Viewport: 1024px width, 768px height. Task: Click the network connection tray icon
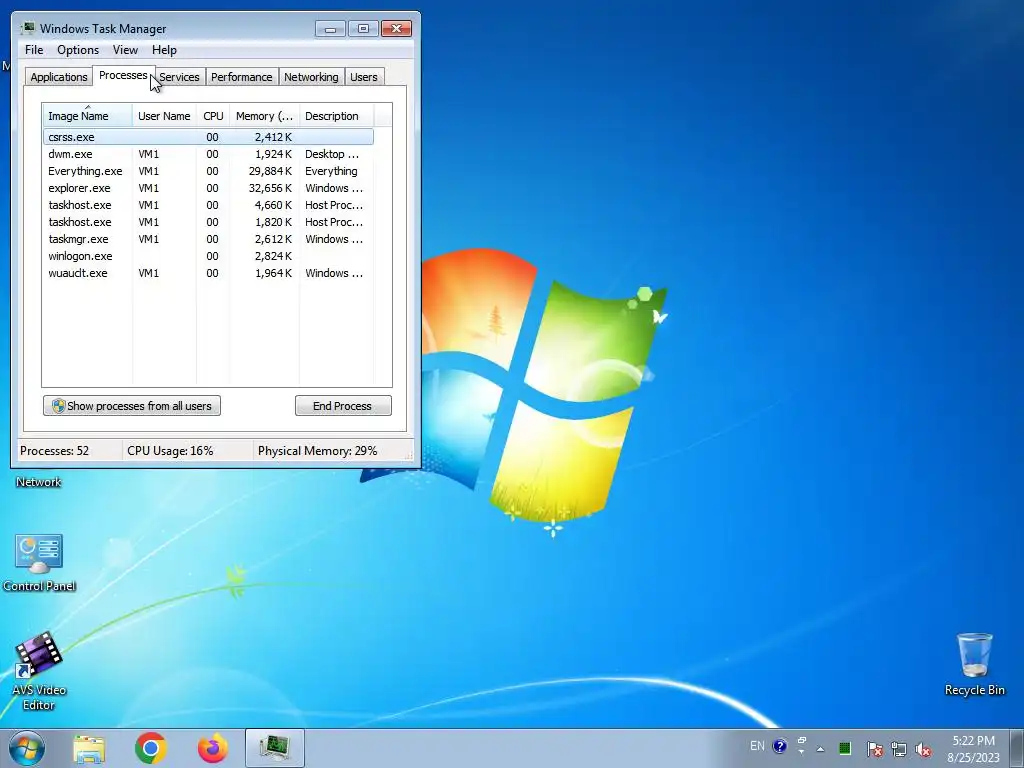899,748
